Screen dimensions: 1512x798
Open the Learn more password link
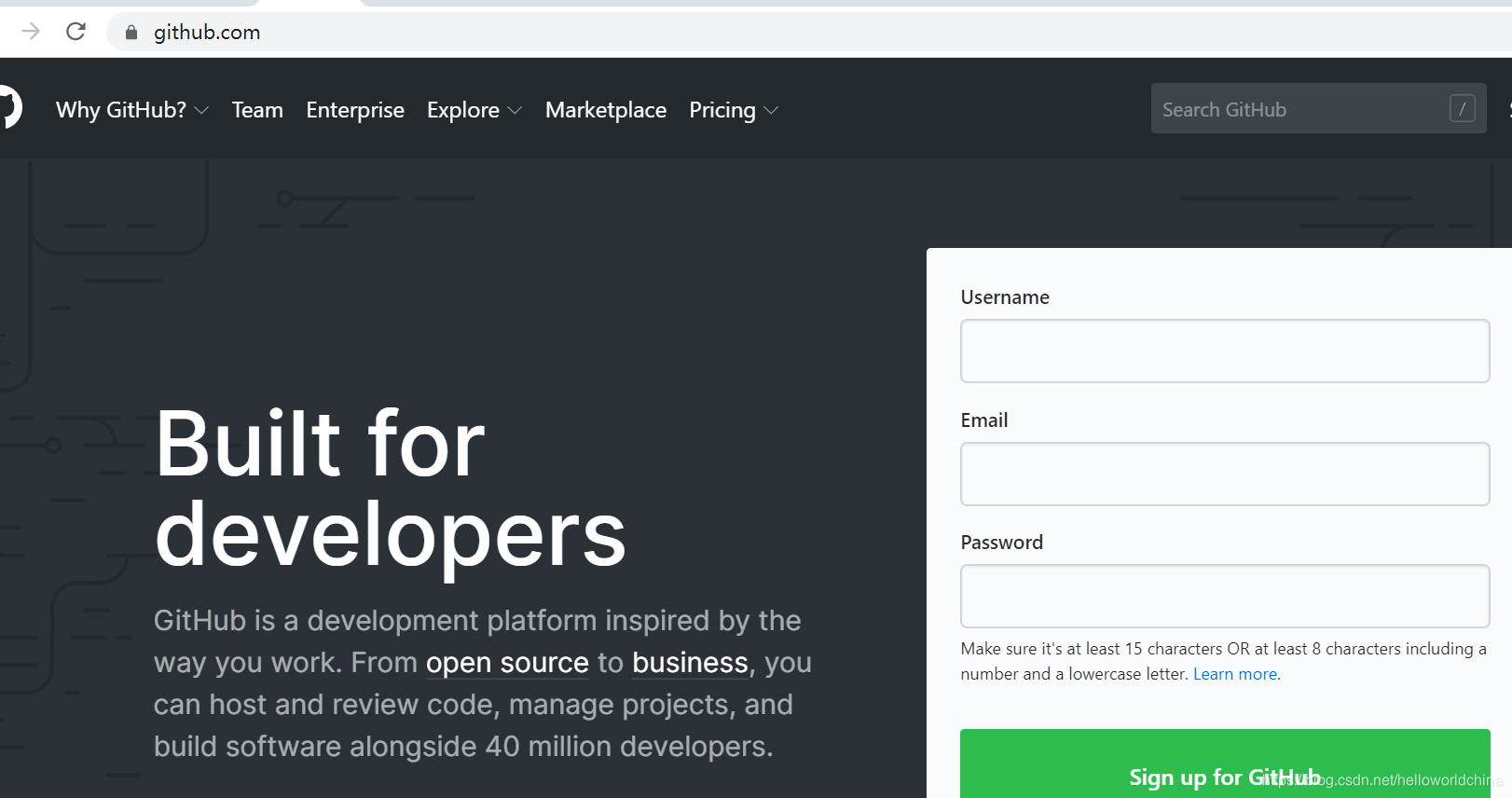[1235, 674]
